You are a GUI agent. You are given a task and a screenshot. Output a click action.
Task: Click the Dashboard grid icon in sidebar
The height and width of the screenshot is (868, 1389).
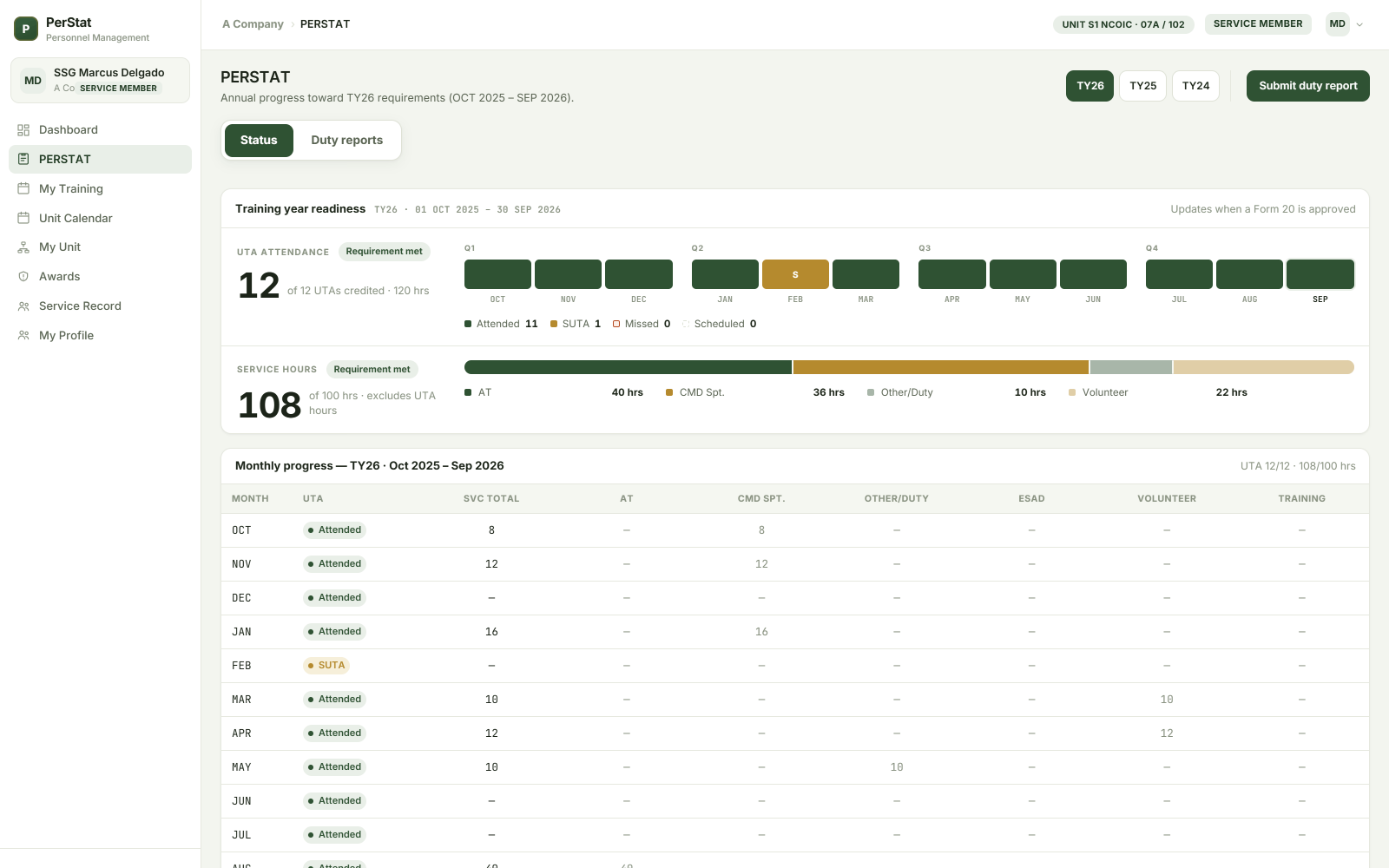click(23, 130)
